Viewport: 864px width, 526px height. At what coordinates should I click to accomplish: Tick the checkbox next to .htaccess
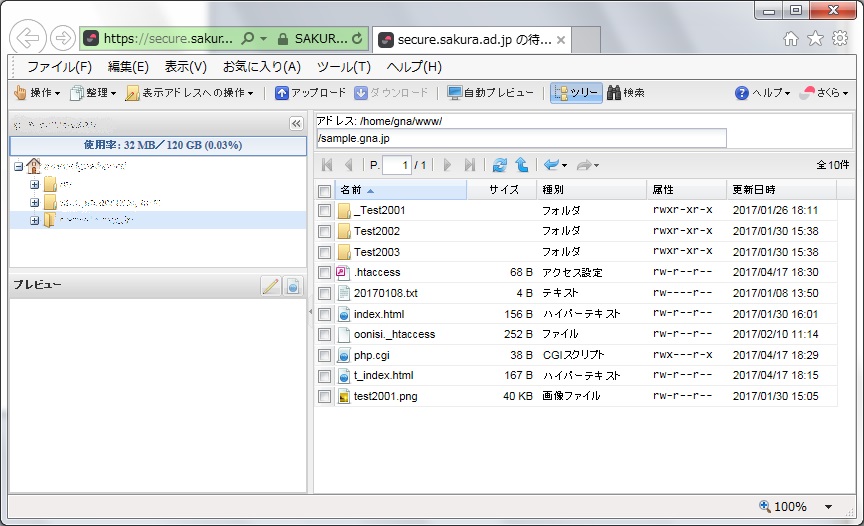[324, 272]
